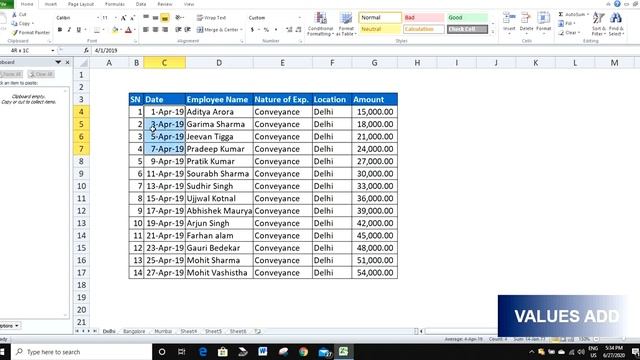
Task: Click the Increase Font Size icon
Action: coord(124,18)
